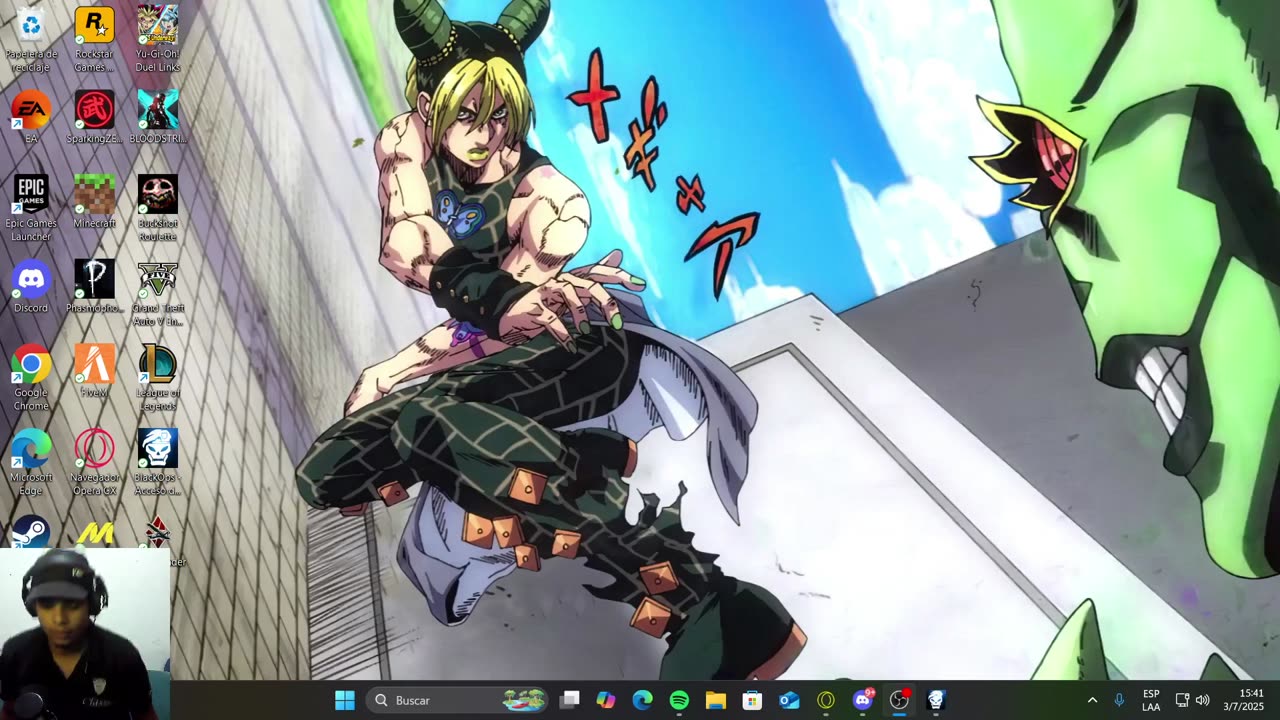Select the BLOODSTRIKE game icon

[157, 118]
